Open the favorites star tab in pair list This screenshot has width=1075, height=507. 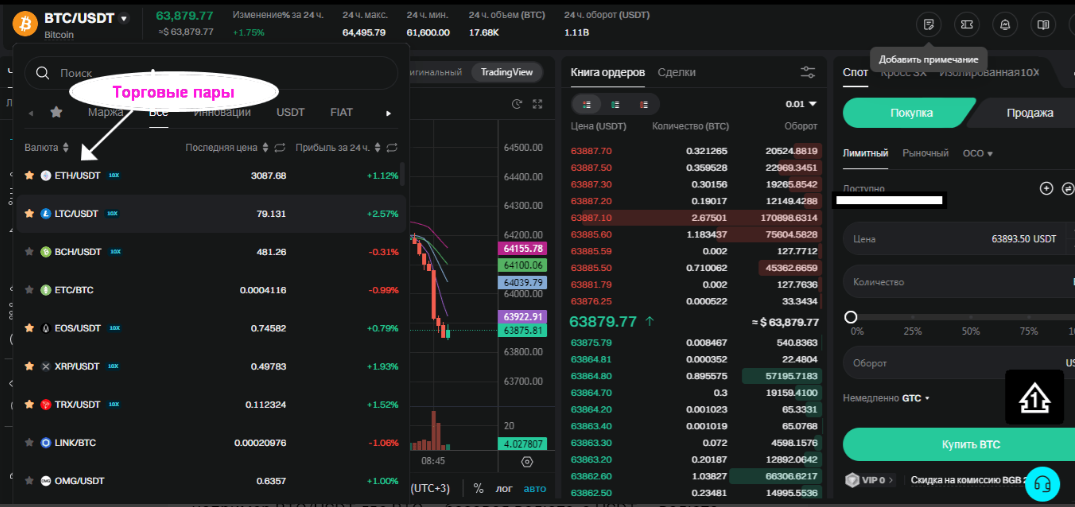click(56, 112)
